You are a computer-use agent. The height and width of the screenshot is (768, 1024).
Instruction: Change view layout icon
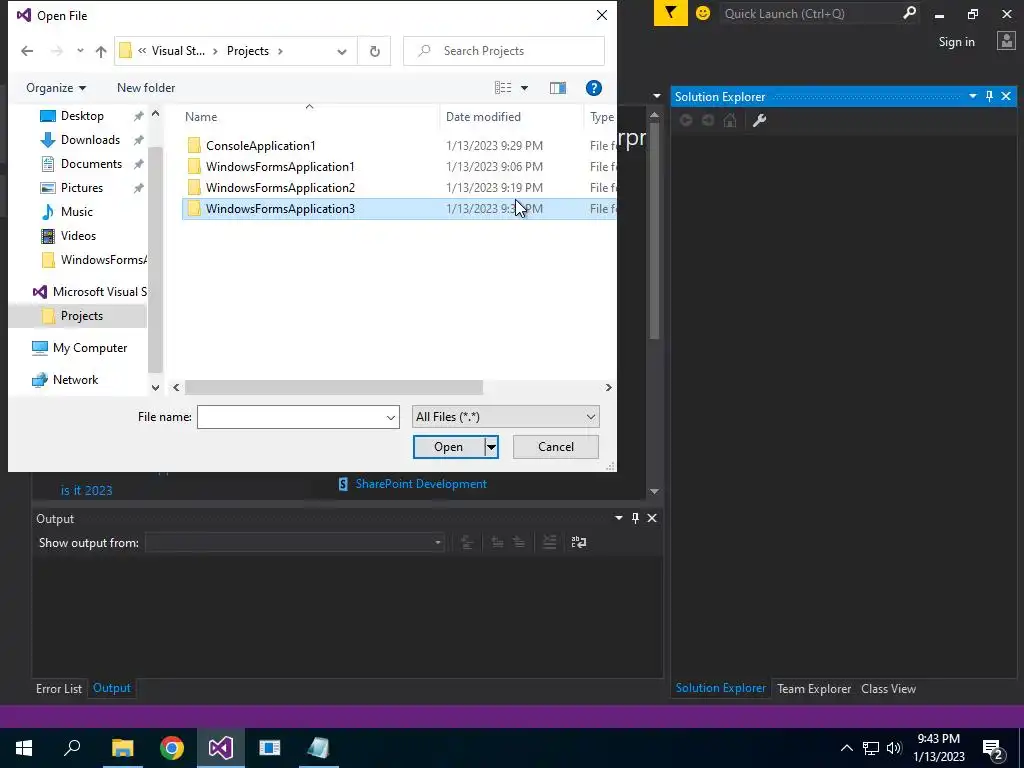pyautogui.click(x=503, y=88)
